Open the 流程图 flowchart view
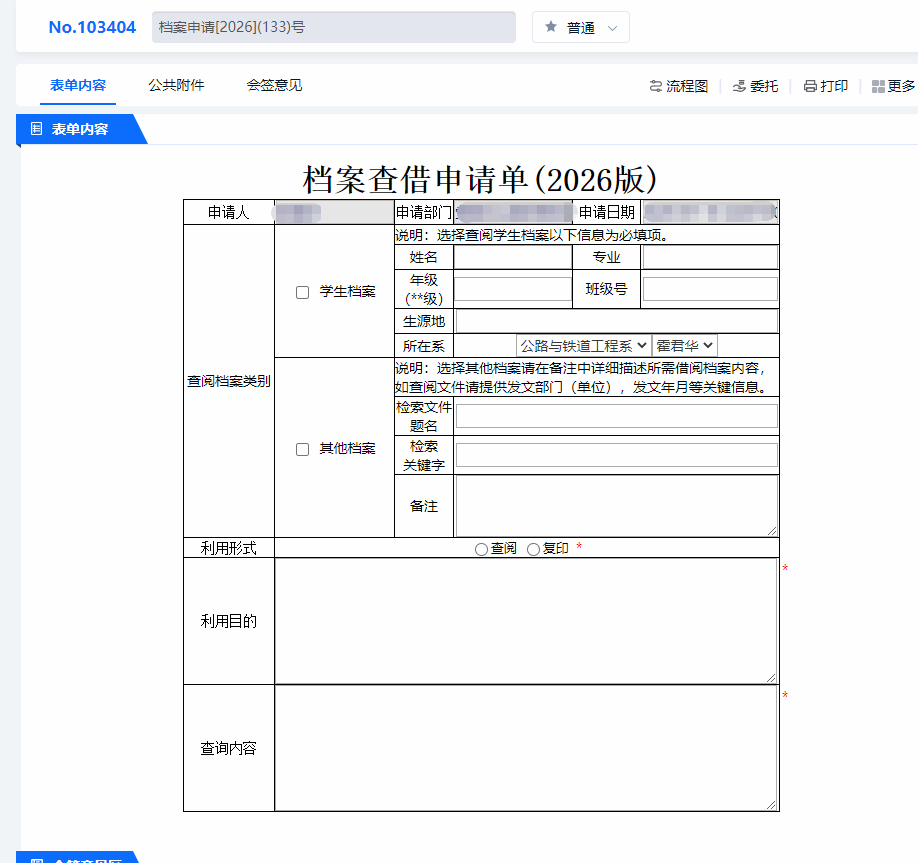 (x=679, y=86)
